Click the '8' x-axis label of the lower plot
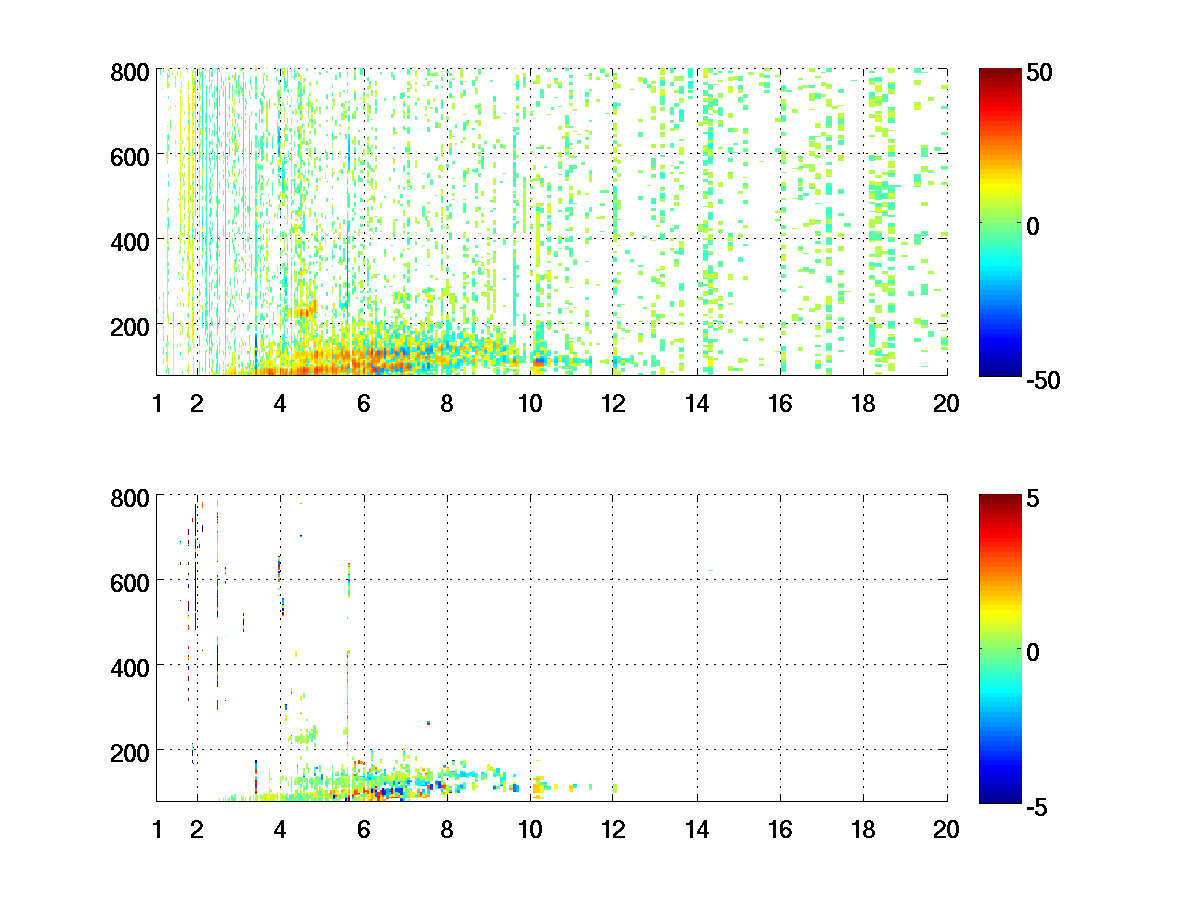 click(446, 829)
